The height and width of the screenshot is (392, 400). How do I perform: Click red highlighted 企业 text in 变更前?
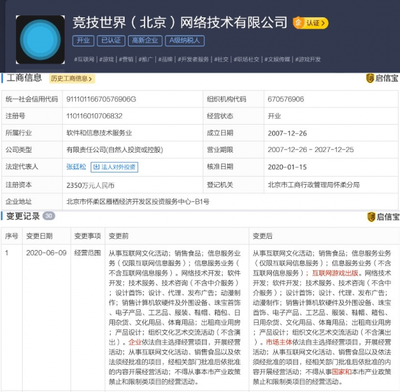point(135,342)
